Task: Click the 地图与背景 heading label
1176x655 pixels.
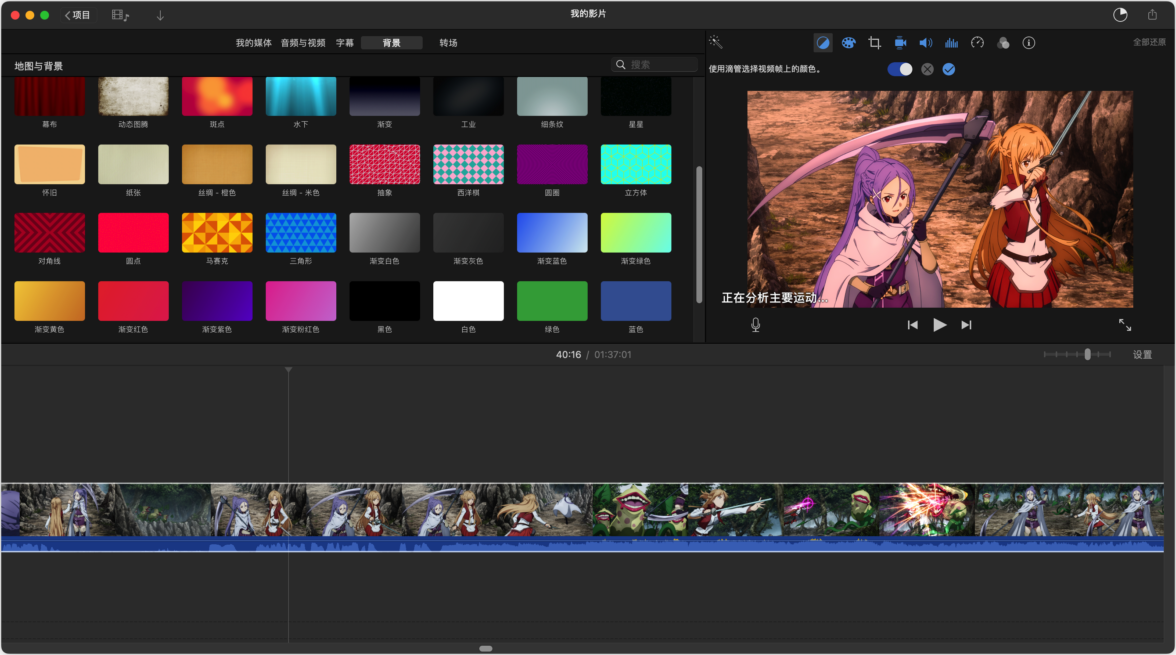Action: pos(38,66)
